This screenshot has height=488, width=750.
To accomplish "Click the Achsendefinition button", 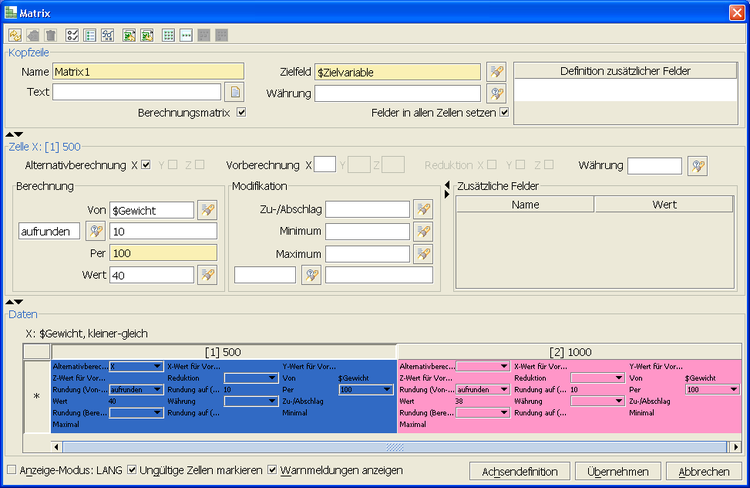I will pos(519,471).
